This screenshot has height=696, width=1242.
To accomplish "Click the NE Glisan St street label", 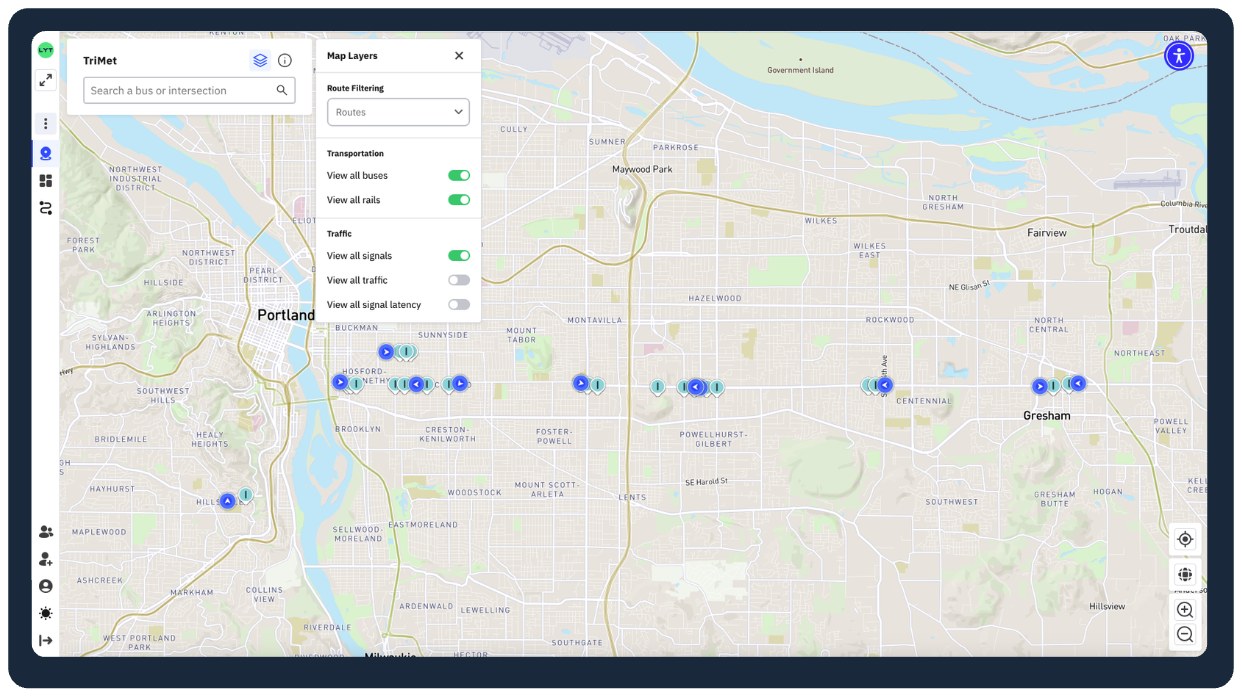I will coord(969,287).
